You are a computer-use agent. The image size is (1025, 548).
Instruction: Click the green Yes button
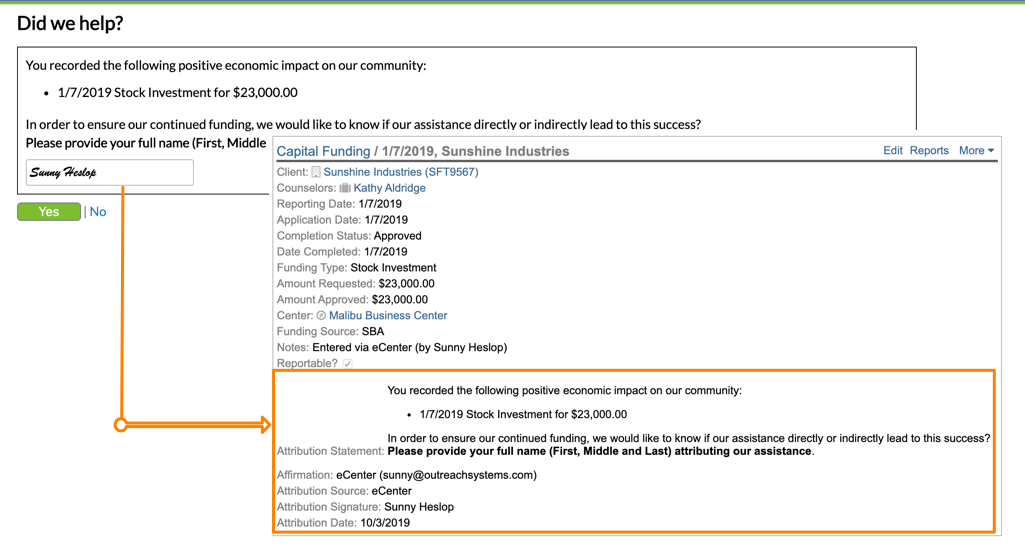(x=49, y=212)
